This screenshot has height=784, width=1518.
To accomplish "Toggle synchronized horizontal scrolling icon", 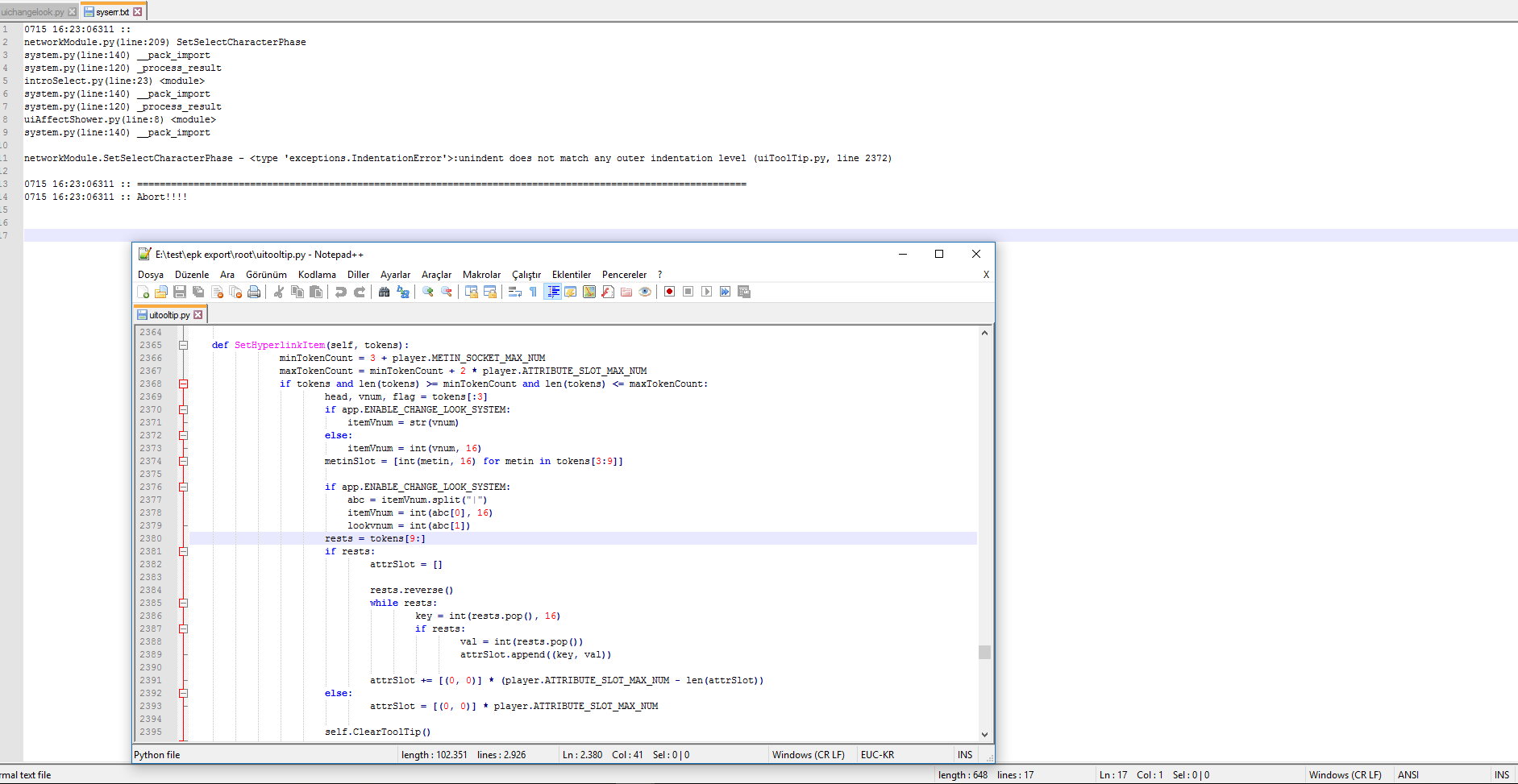I will (x=490, y=292).
